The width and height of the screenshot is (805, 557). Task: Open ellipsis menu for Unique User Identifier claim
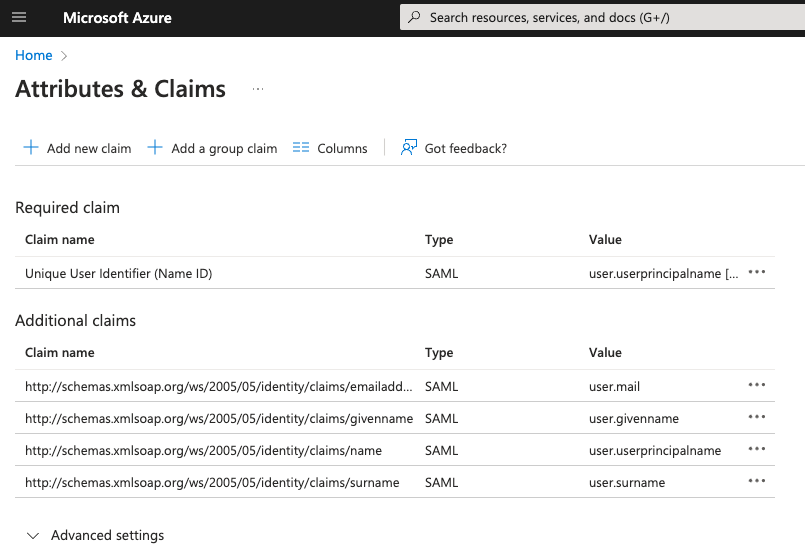(x=757, y=272)
